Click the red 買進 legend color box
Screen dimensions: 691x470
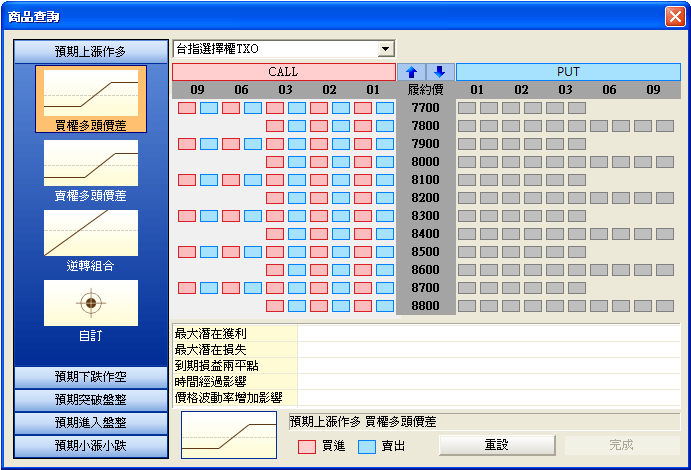(308, 445)
